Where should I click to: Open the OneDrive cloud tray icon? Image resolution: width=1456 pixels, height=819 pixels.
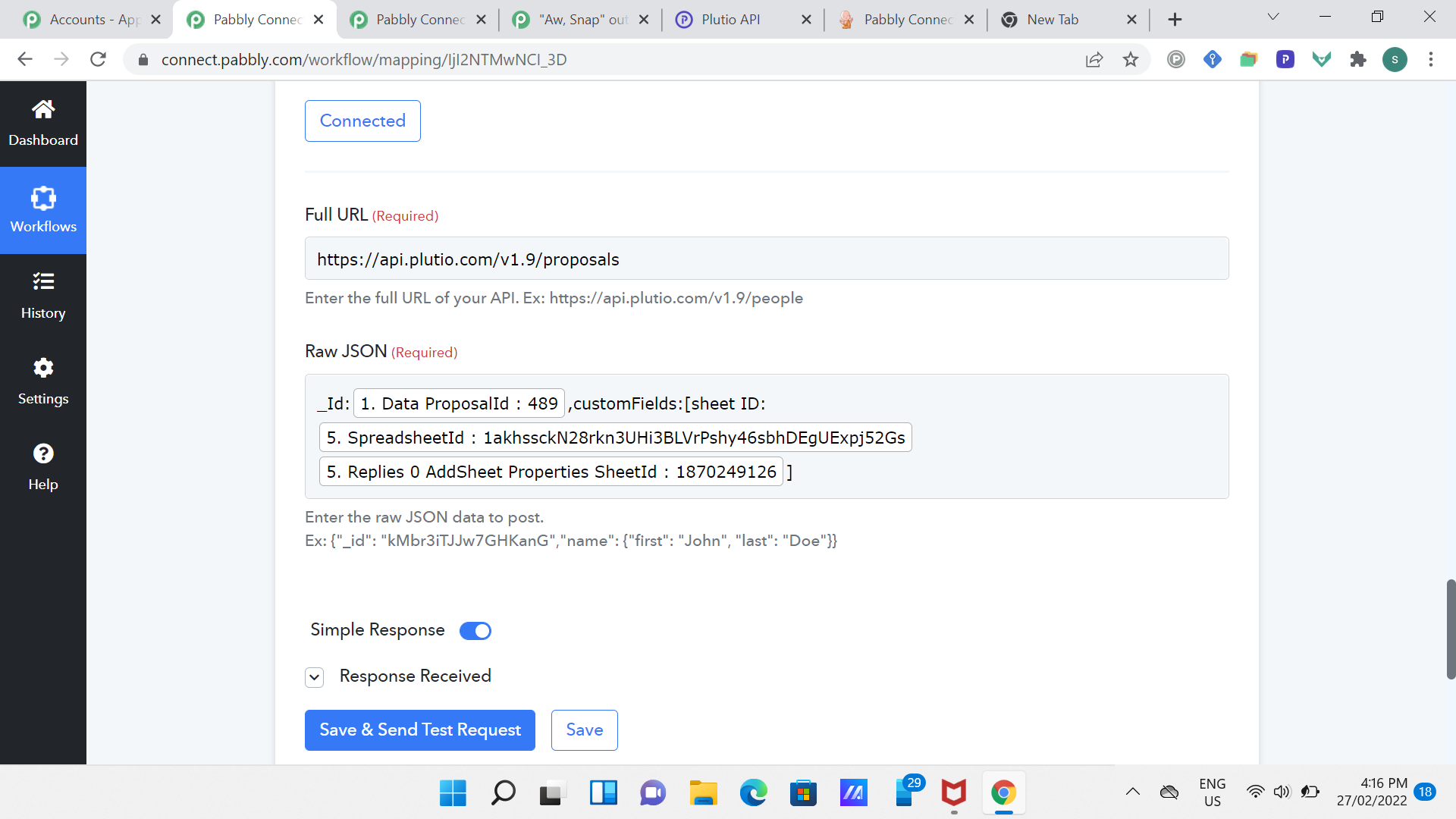pos(1169,792)
